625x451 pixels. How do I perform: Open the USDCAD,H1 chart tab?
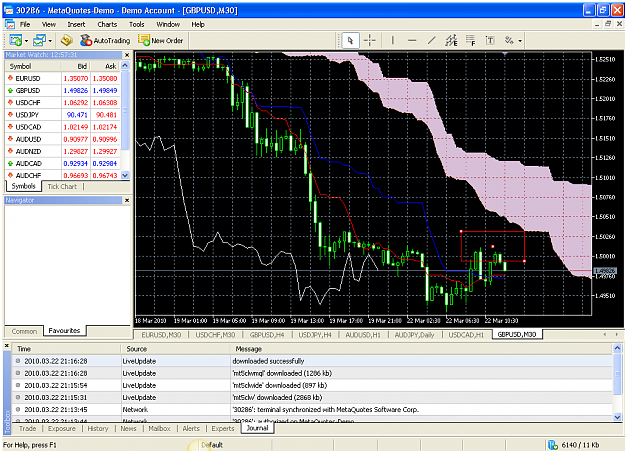click(x=466, y=335)
